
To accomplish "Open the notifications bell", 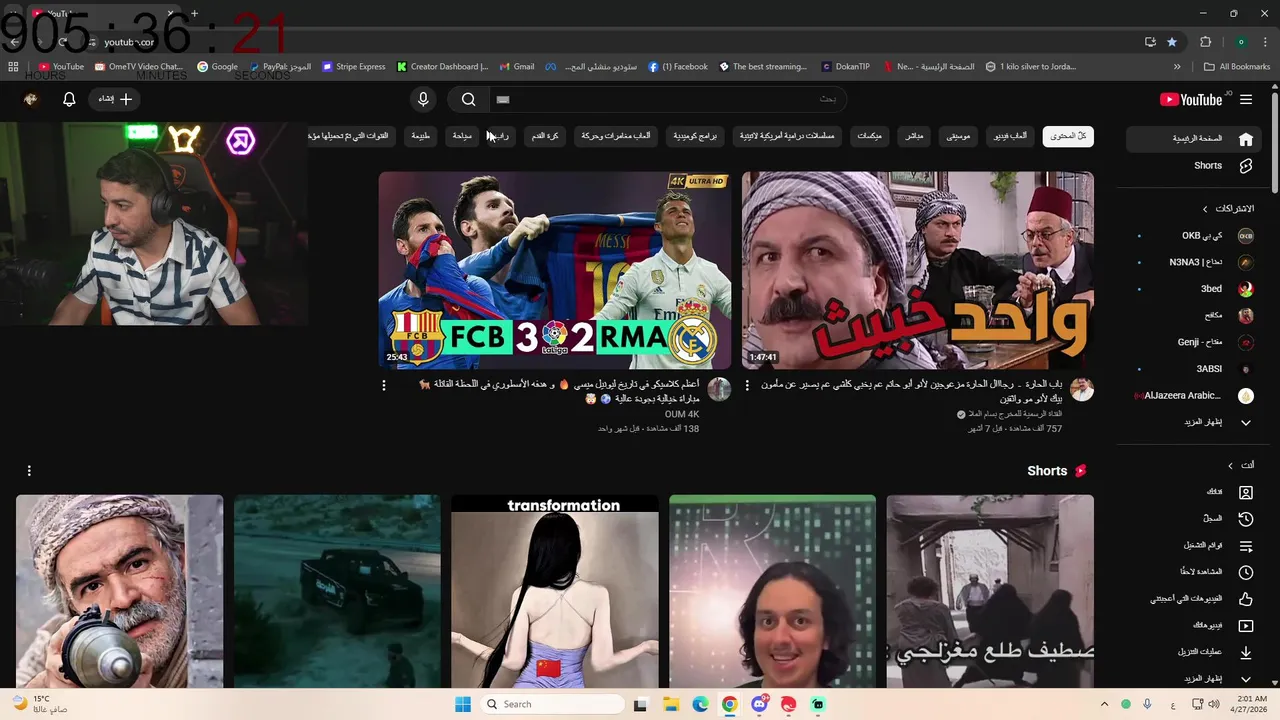I will click(69, 99).
